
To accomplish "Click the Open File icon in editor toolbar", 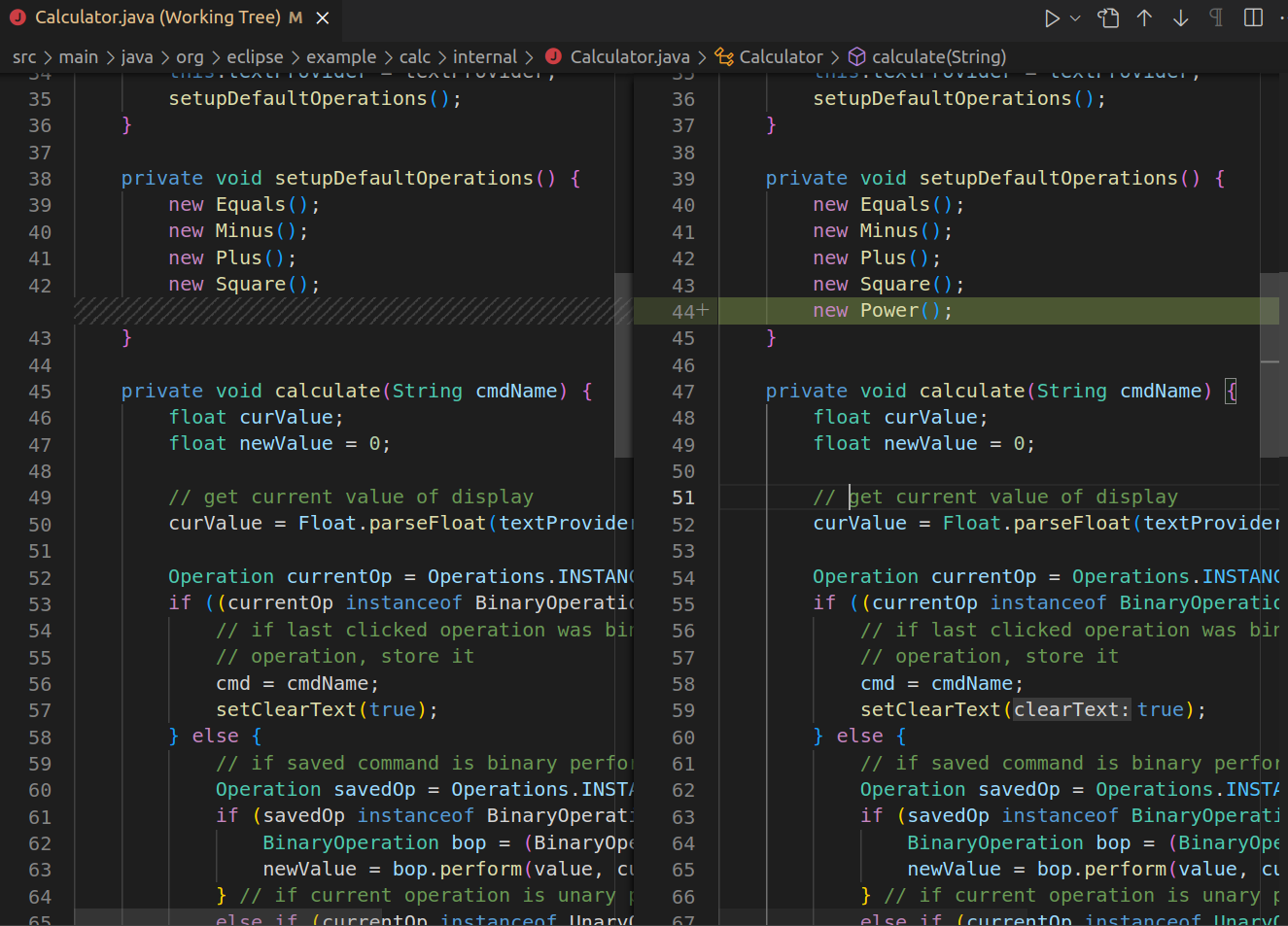I will point(1108,18).
